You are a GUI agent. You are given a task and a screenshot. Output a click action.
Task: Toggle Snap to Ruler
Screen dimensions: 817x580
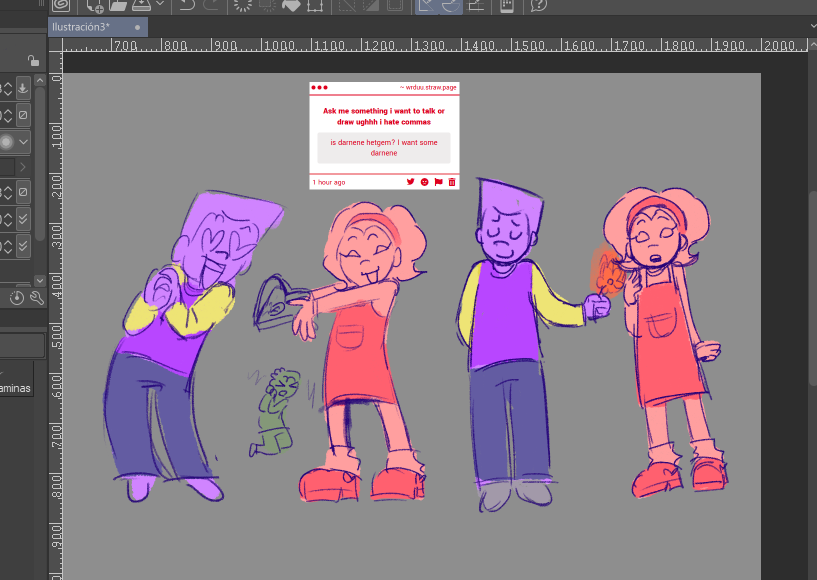point(427,6)
